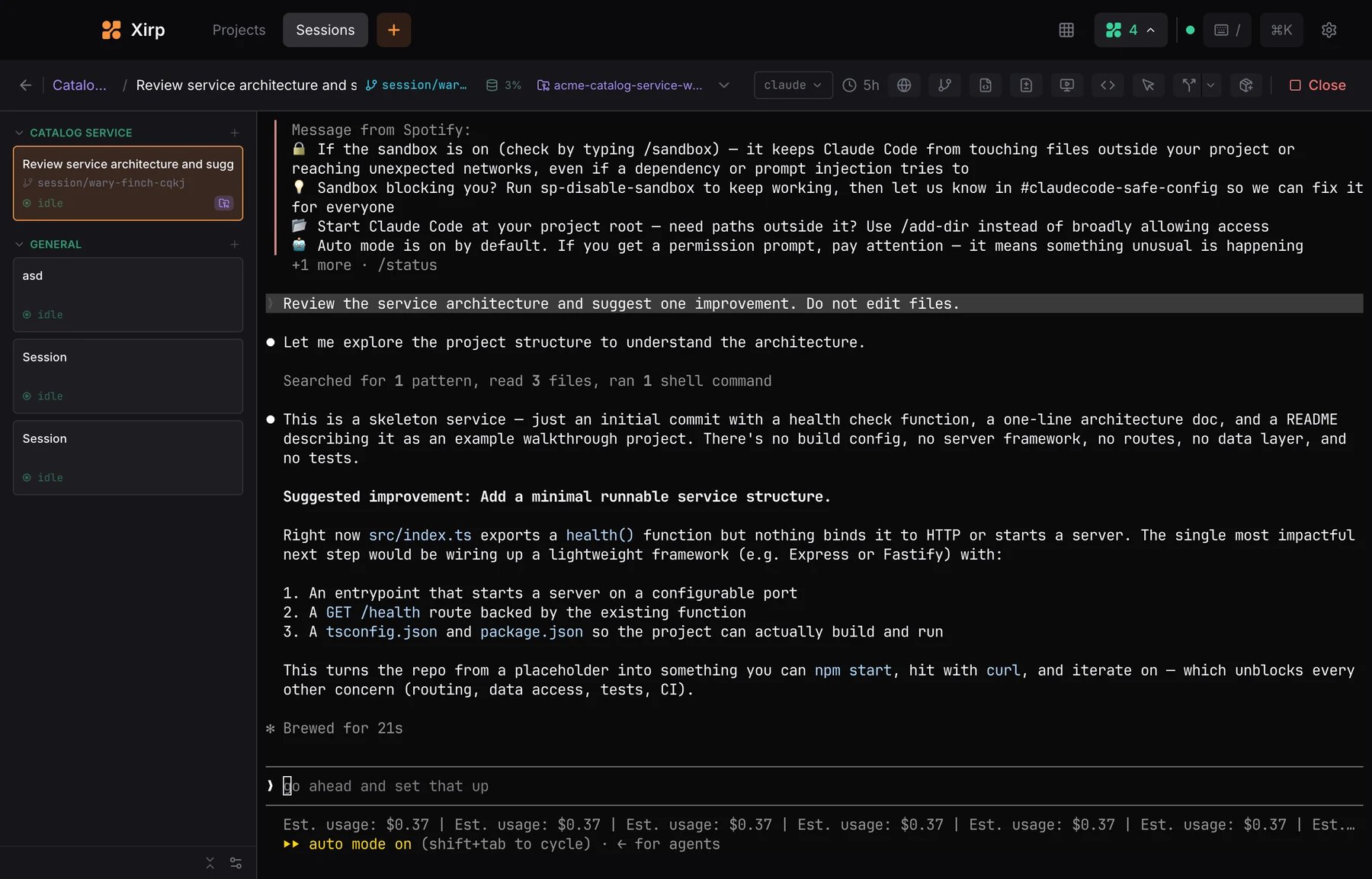
Task: Add a session to CATALOG SERVICE with plus
Action: point(234,133)
